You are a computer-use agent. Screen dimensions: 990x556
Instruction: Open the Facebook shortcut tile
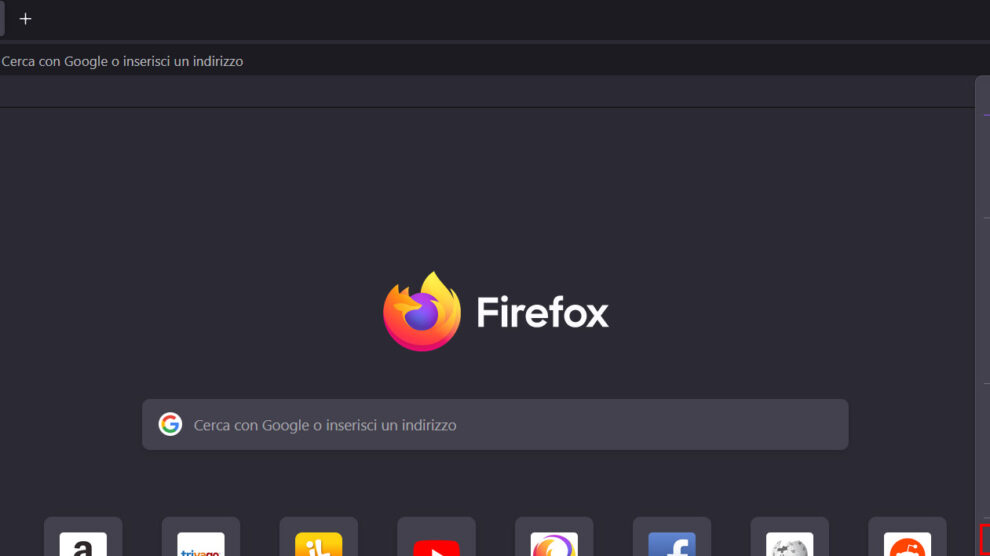672,537
